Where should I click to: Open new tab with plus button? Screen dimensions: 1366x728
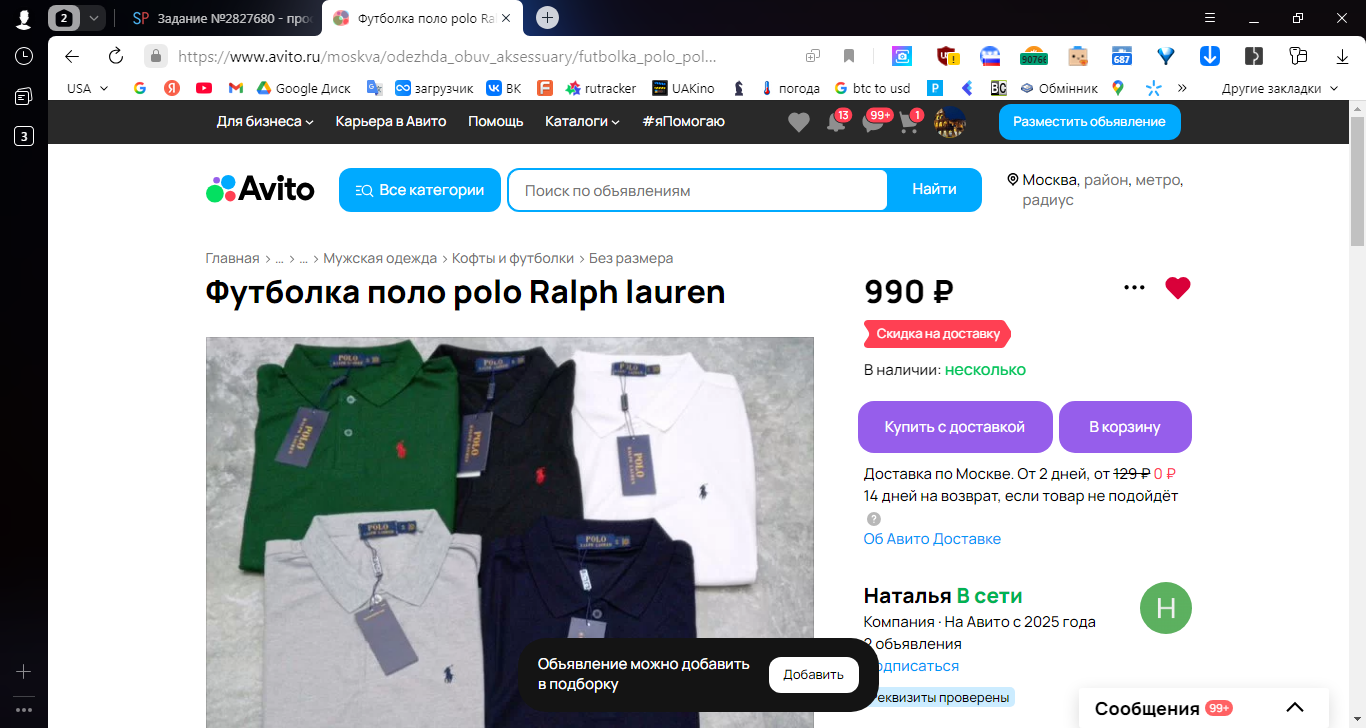click(x=547, y=18)
